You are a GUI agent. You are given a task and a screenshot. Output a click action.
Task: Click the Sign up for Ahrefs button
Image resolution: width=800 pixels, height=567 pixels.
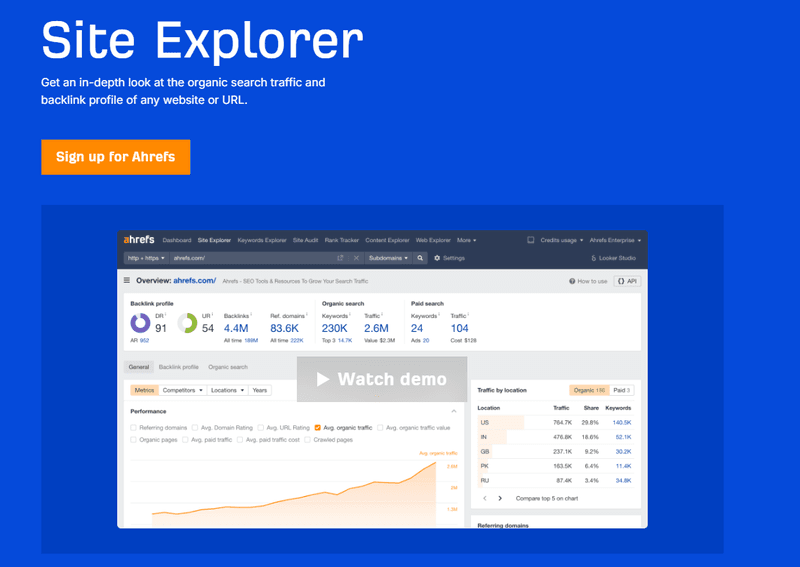point(115,157)
